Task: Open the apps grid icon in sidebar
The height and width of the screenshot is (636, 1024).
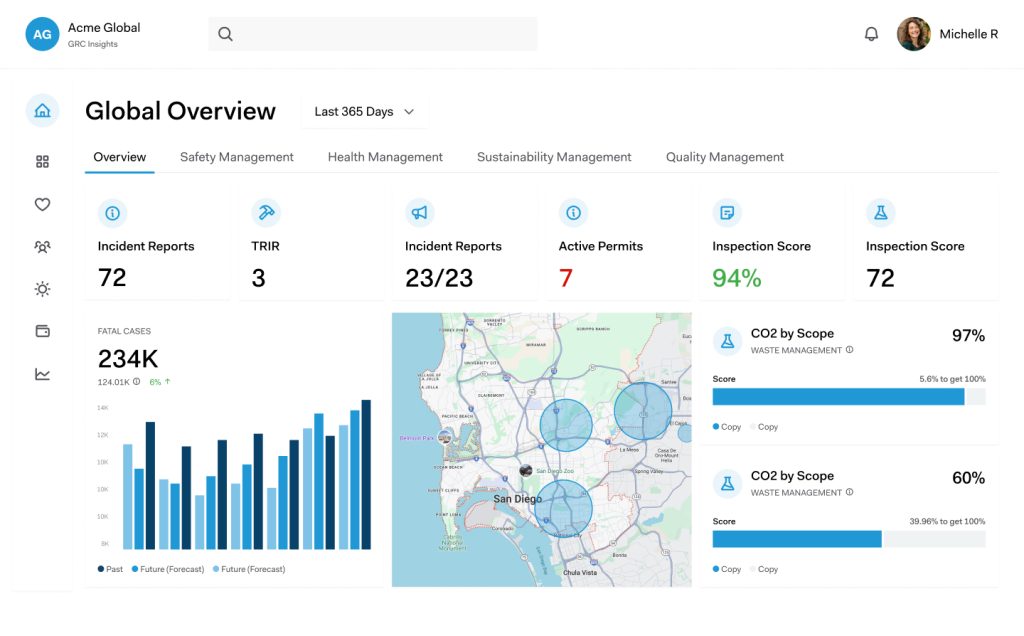Action: (x=42, y=161)
